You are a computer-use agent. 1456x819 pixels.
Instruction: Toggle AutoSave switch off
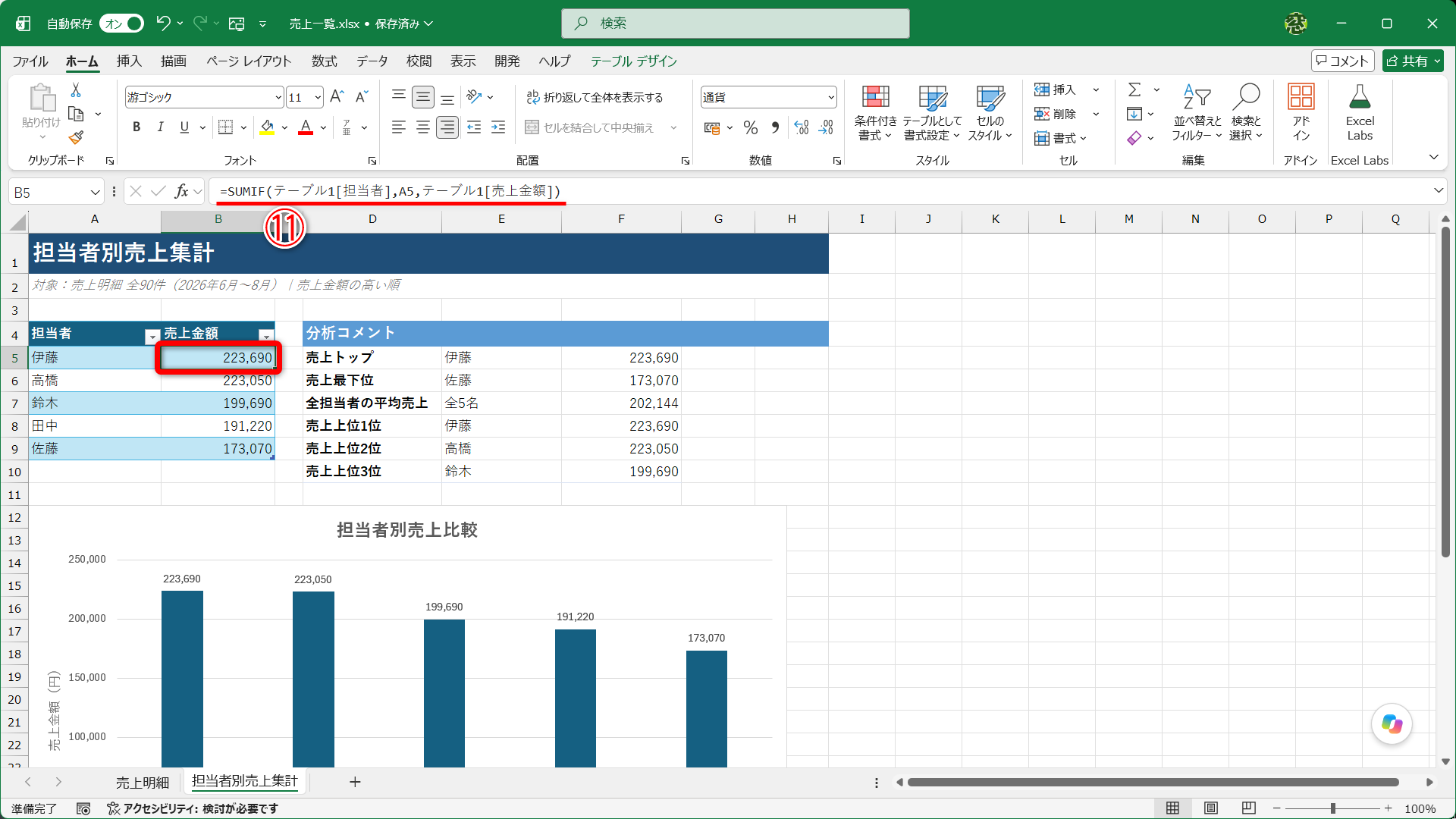(x=122, y=24)
